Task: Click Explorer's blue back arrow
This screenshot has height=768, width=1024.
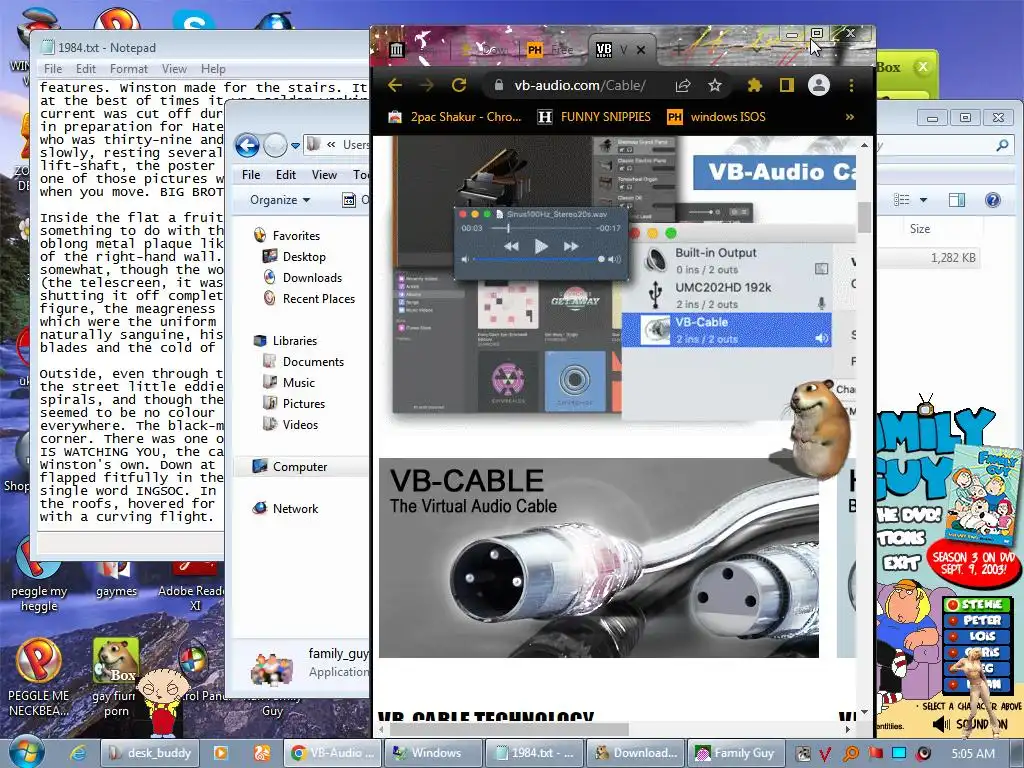Action: (248, 145)
